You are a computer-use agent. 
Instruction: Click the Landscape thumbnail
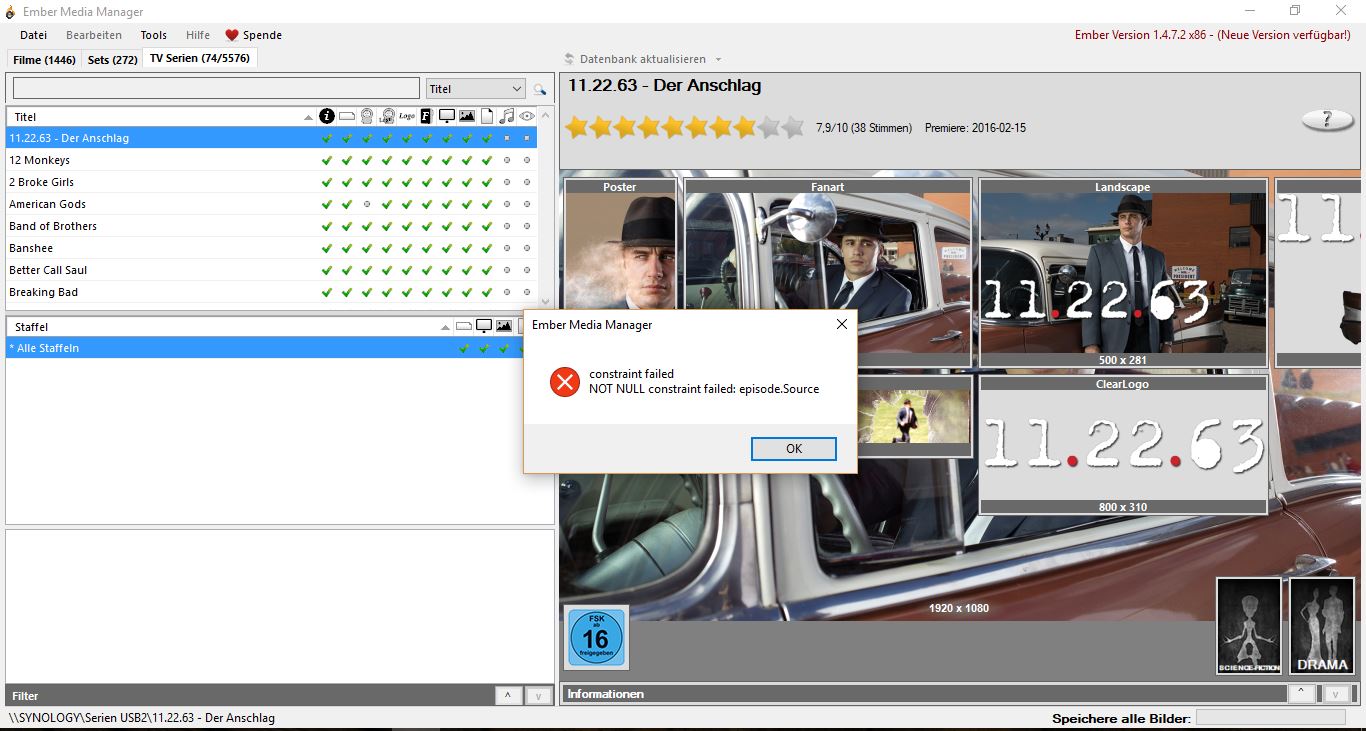[x=1123, y=273]
